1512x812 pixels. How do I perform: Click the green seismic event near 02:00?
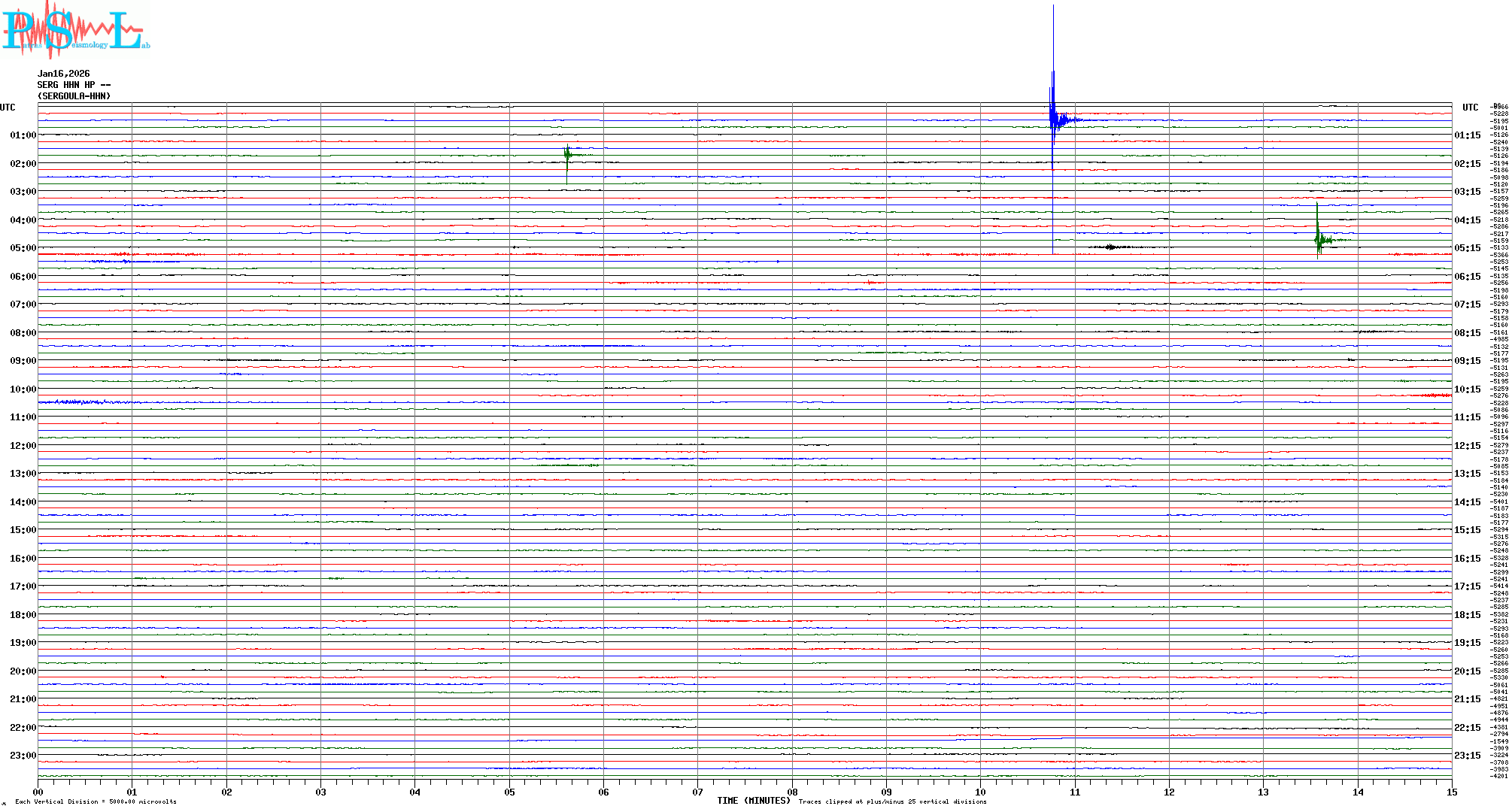[567, 156]
